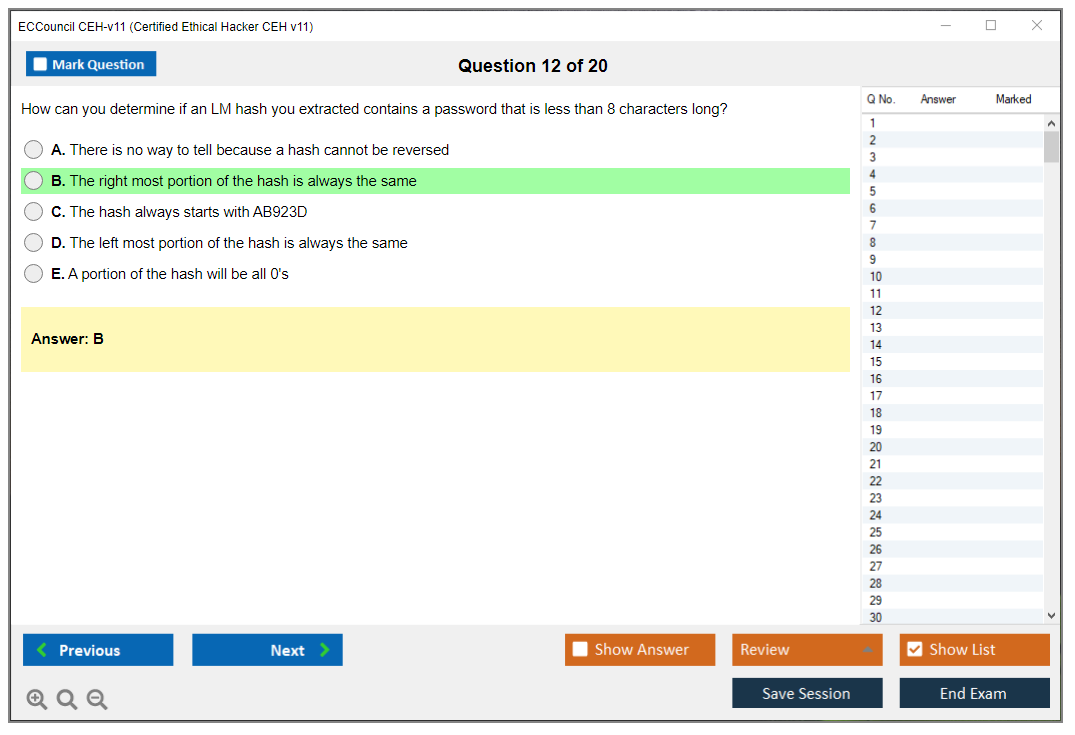1075x735 pixels.
Task: Select answer option A radio button
Action: tap(34, 150)
